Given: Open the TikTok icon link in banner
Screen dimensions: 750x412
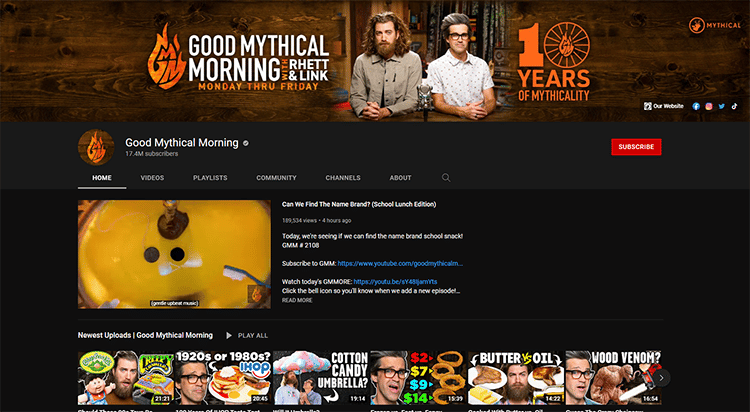Looking at the screenshot, I should click(x=734, y=105).
